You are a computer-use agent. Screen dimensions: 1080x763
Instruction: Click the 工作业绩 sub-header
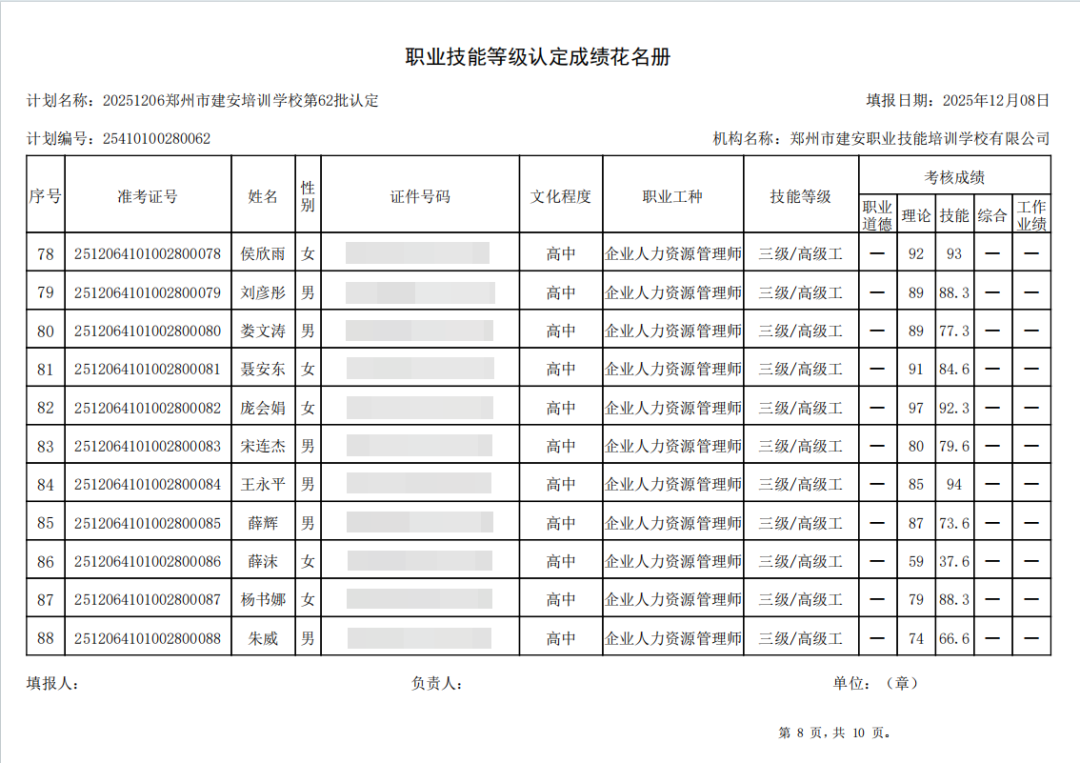pos(1031,216)
